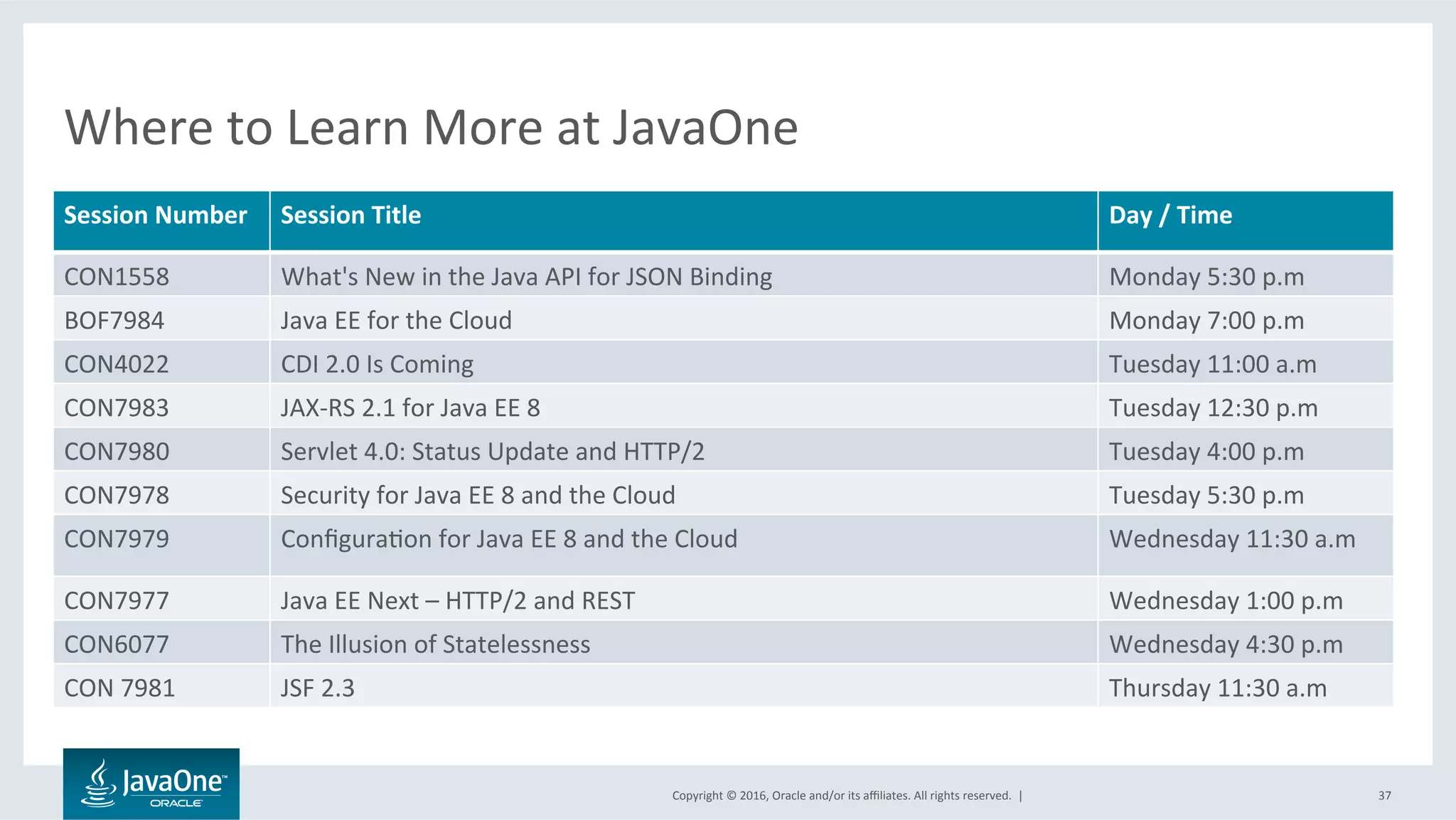Click the Session Title column header
The width and height of the screenshot is (1456, 820).
350,215
